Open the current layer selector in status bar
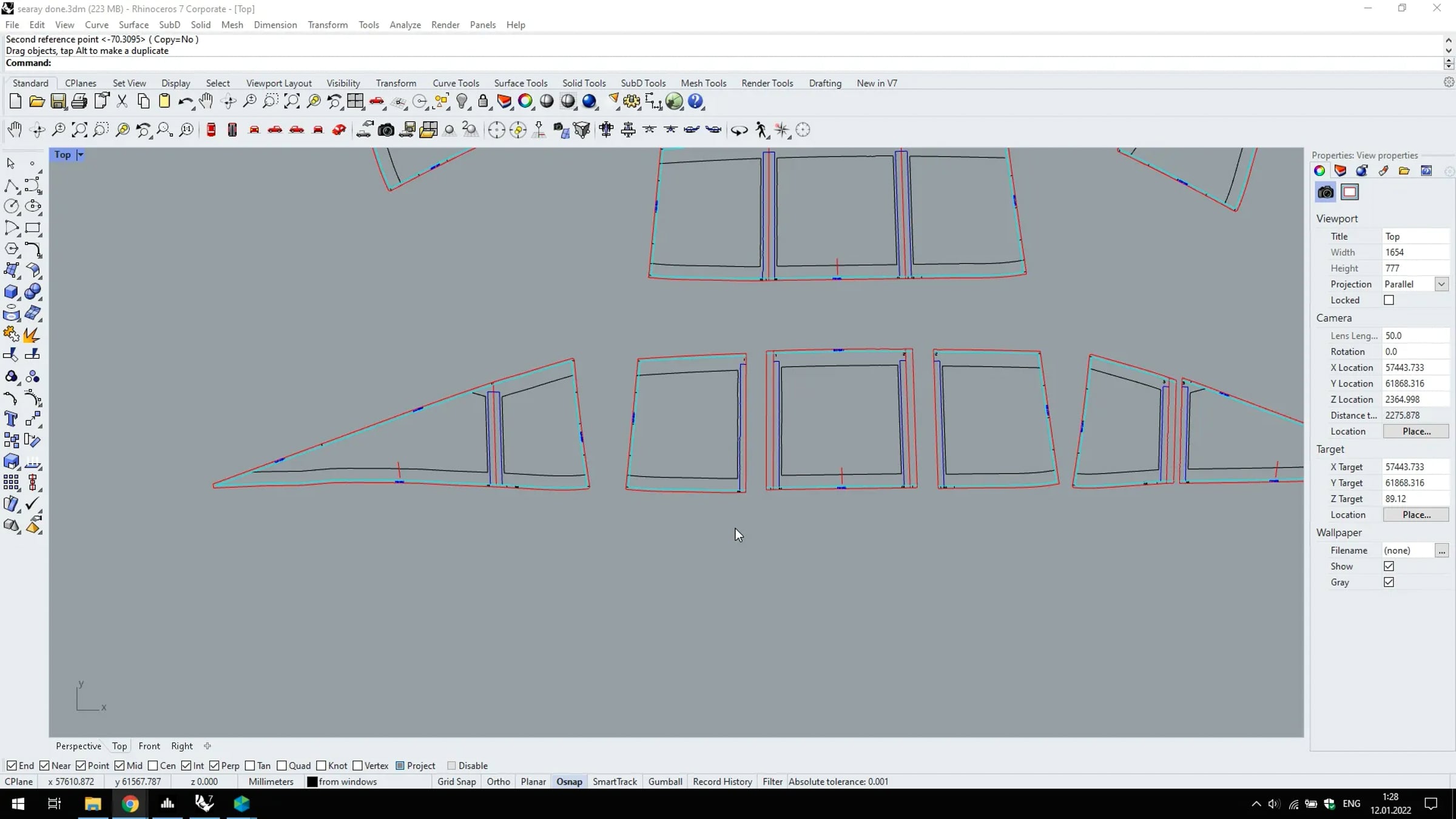Image resolution: width=1456 pixels, height=819 pixels. [343, 781]
